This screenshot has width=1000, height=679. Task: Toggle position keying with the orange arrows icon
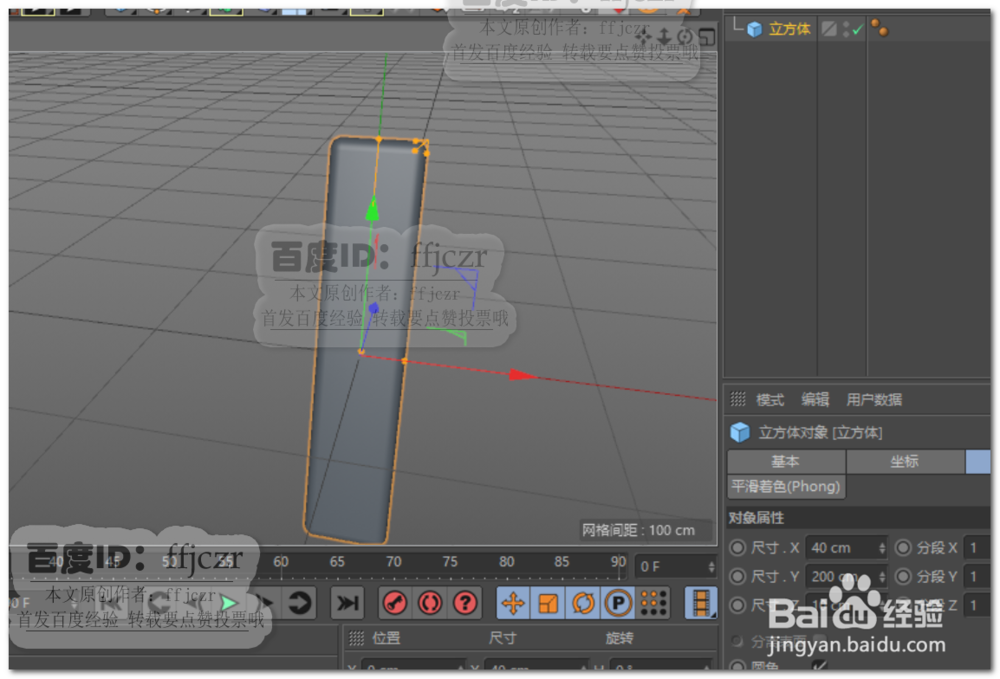pos(513,602)
